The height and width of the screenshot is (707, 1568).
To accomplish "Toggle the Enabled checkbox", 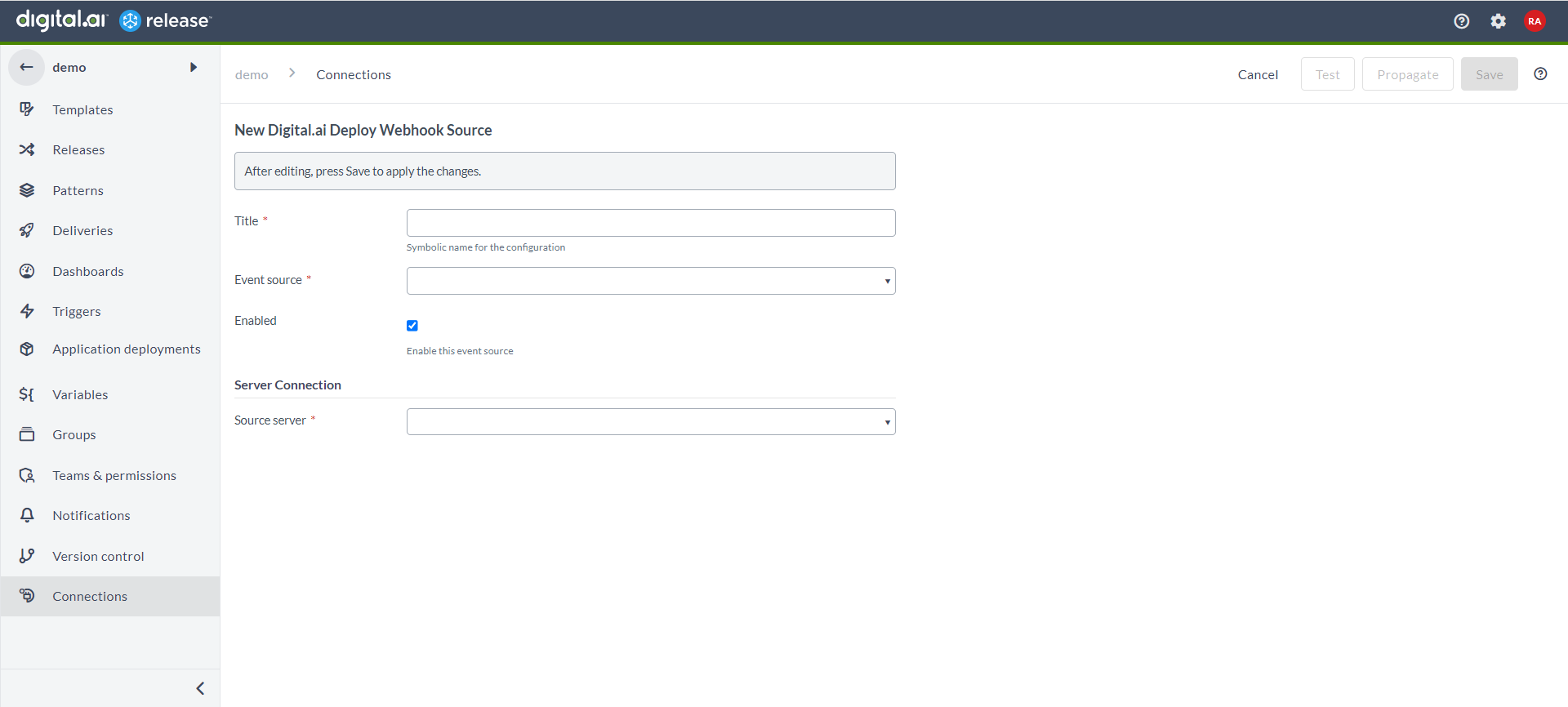I will point(412,326).
